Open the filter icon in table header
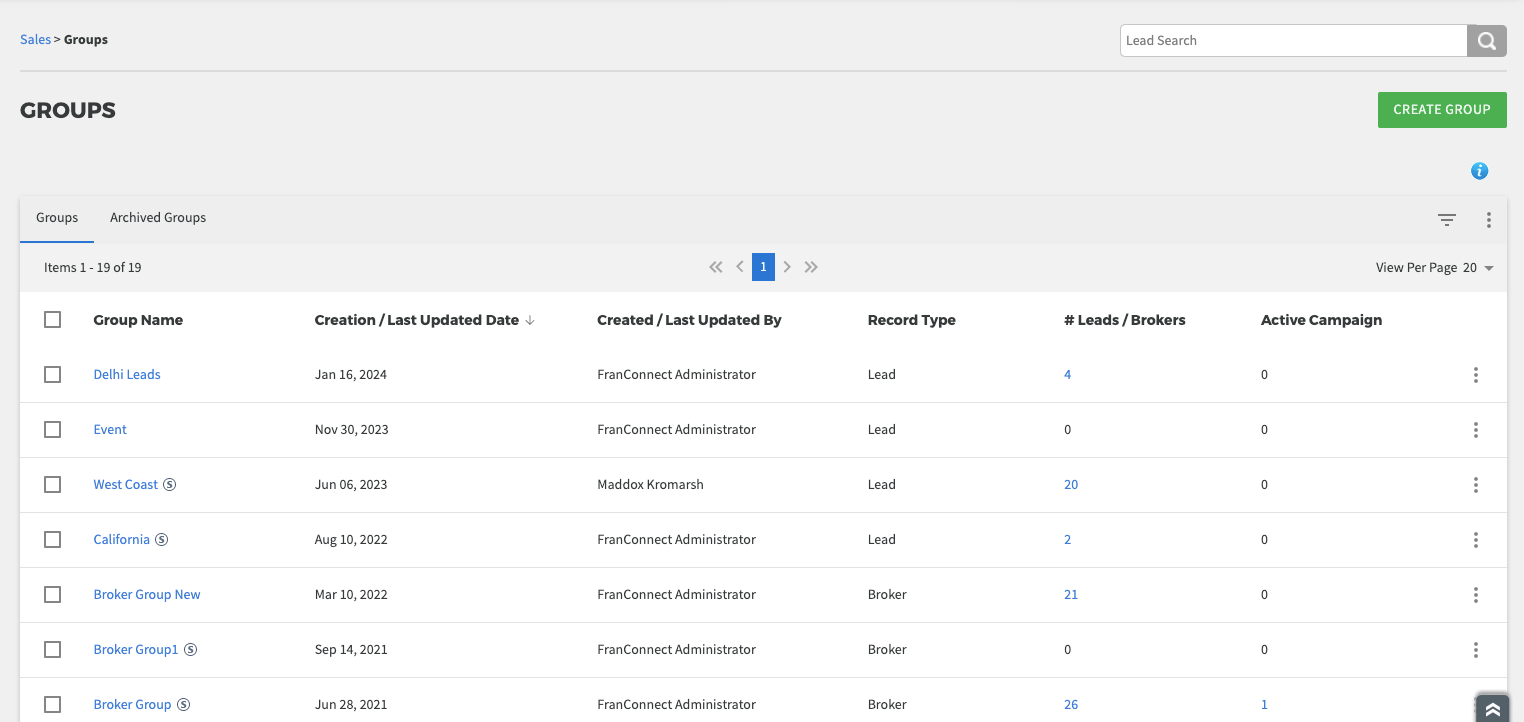The height and width of the screenshot is (722, 1524). tap(1446, 220)
